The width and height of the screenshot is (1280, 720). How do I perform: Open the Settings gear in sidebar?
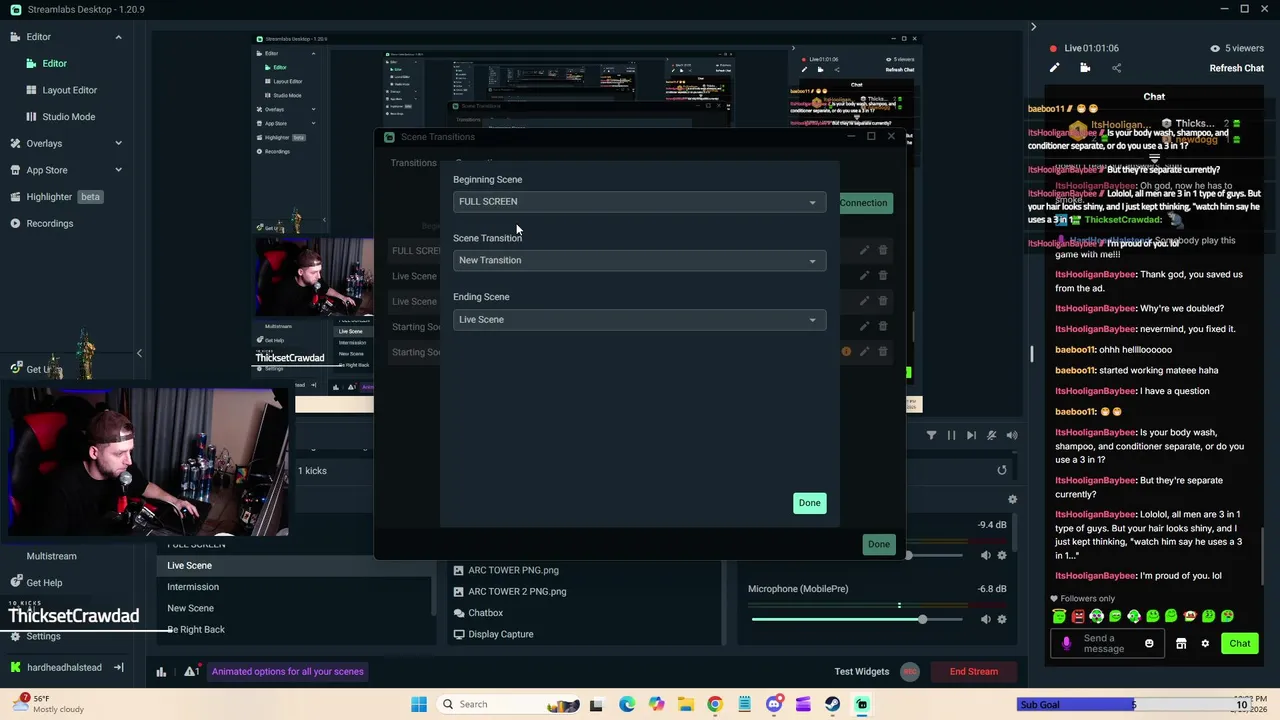[x=15, y=636]
